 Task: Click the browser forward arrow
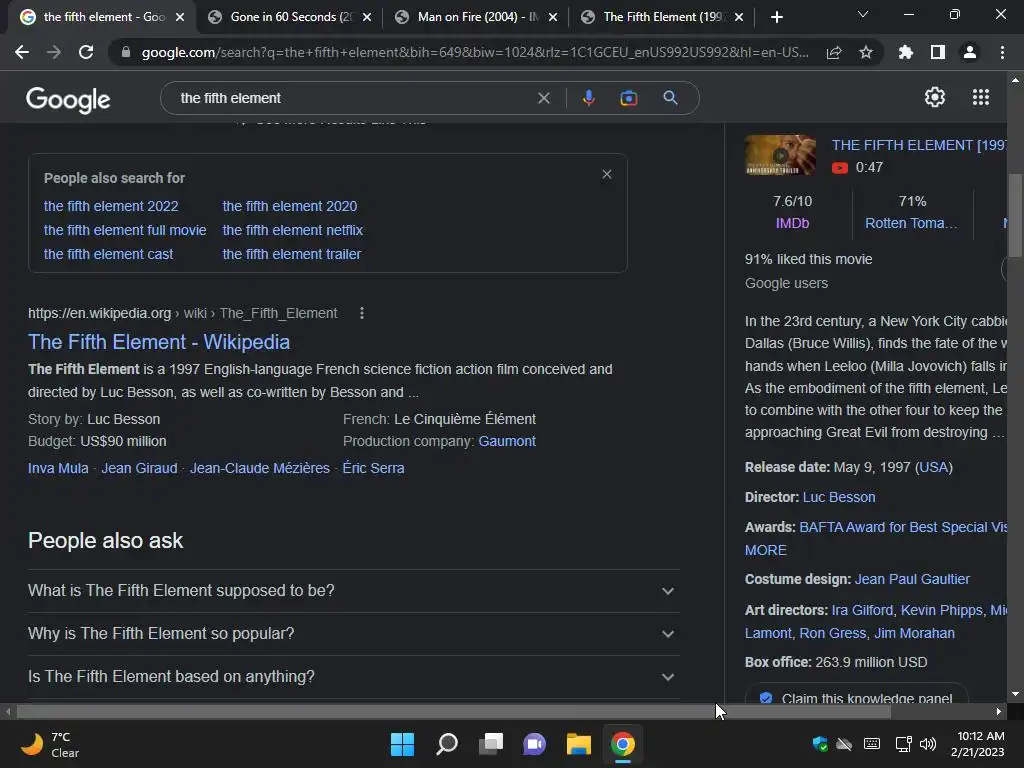click(x=54, y=52)
